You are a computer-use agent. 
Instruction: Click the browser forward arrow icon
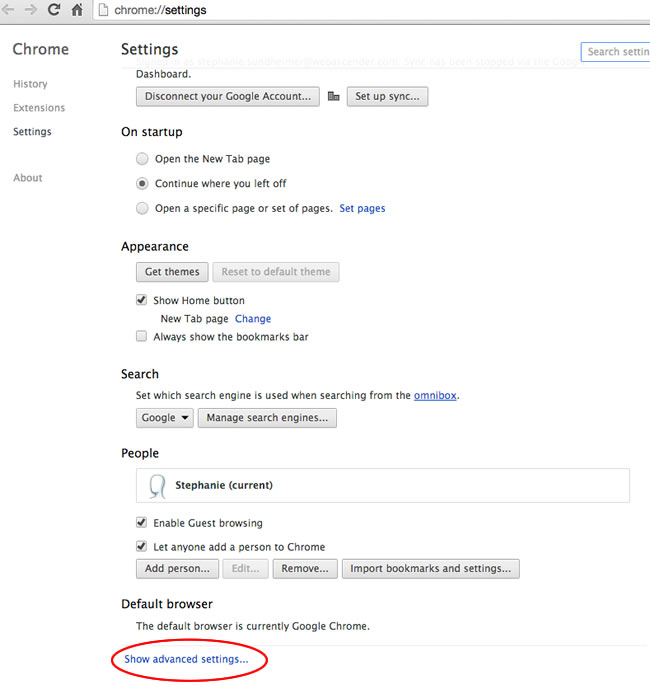tap(30, 10)
